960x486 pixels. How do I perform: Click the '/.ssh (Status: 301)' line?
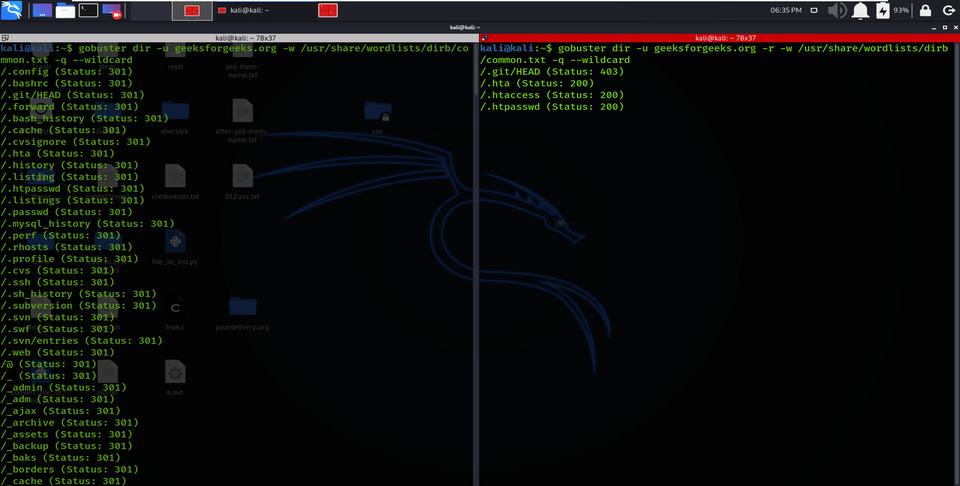(x=58, y=282)
